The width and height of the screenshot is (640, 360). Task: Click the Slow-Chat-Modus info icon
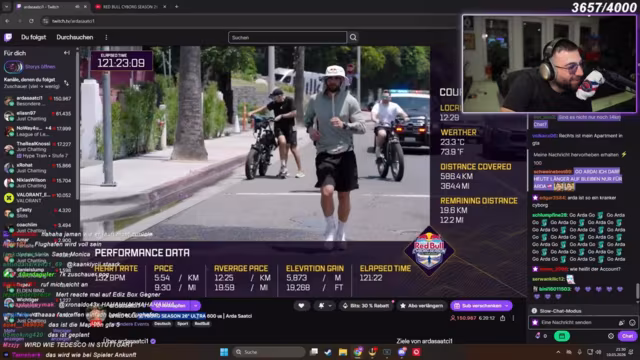coord(534,311)
